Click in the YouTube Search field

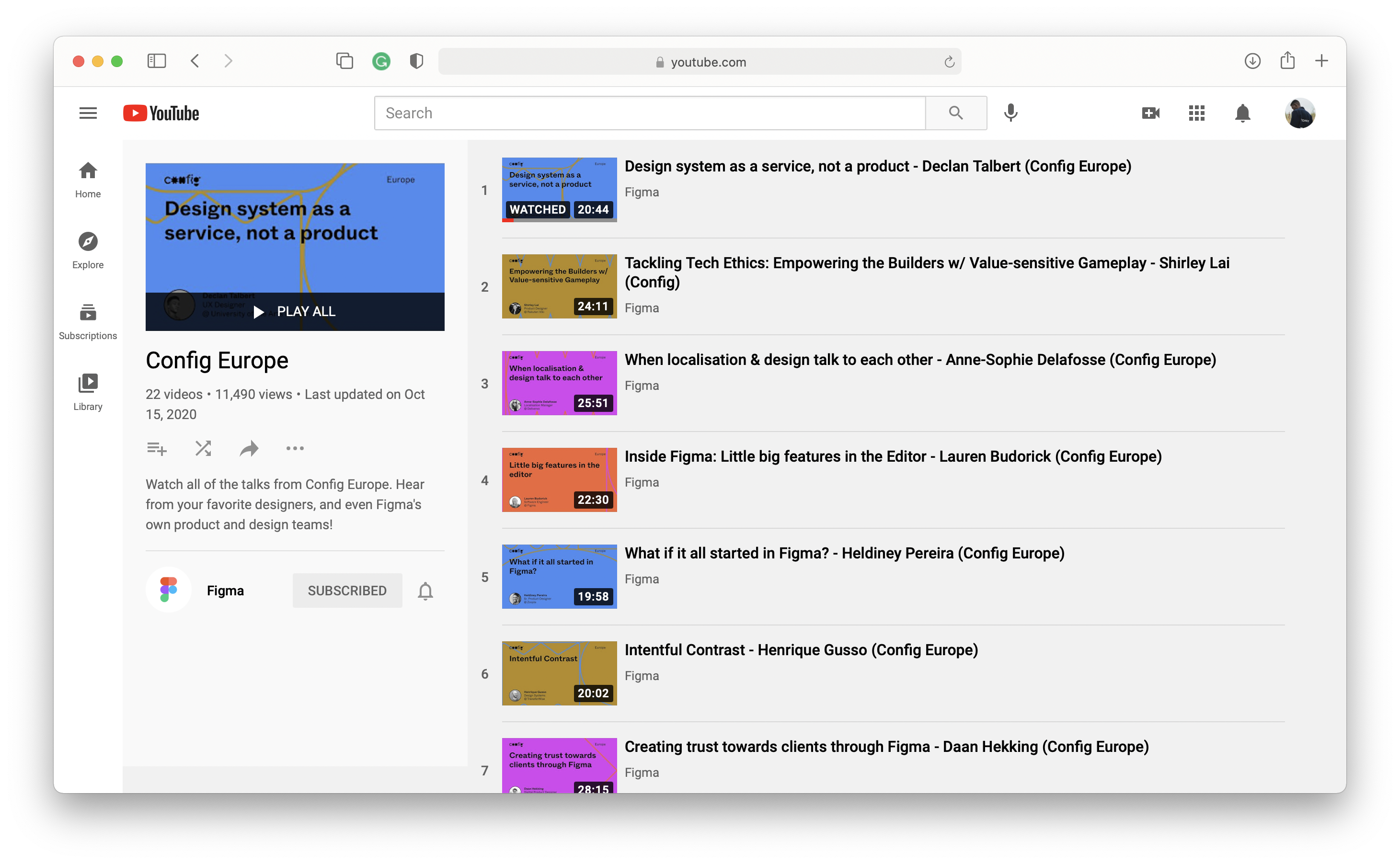coord(649,113)
